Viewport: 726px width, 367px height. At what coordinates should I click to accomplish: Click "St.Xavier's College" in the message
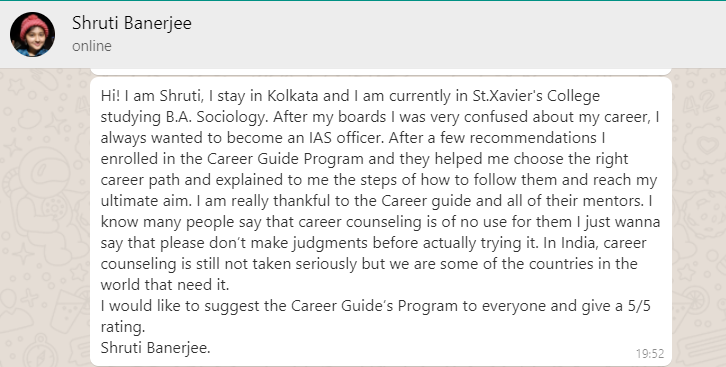pos(536,96)
